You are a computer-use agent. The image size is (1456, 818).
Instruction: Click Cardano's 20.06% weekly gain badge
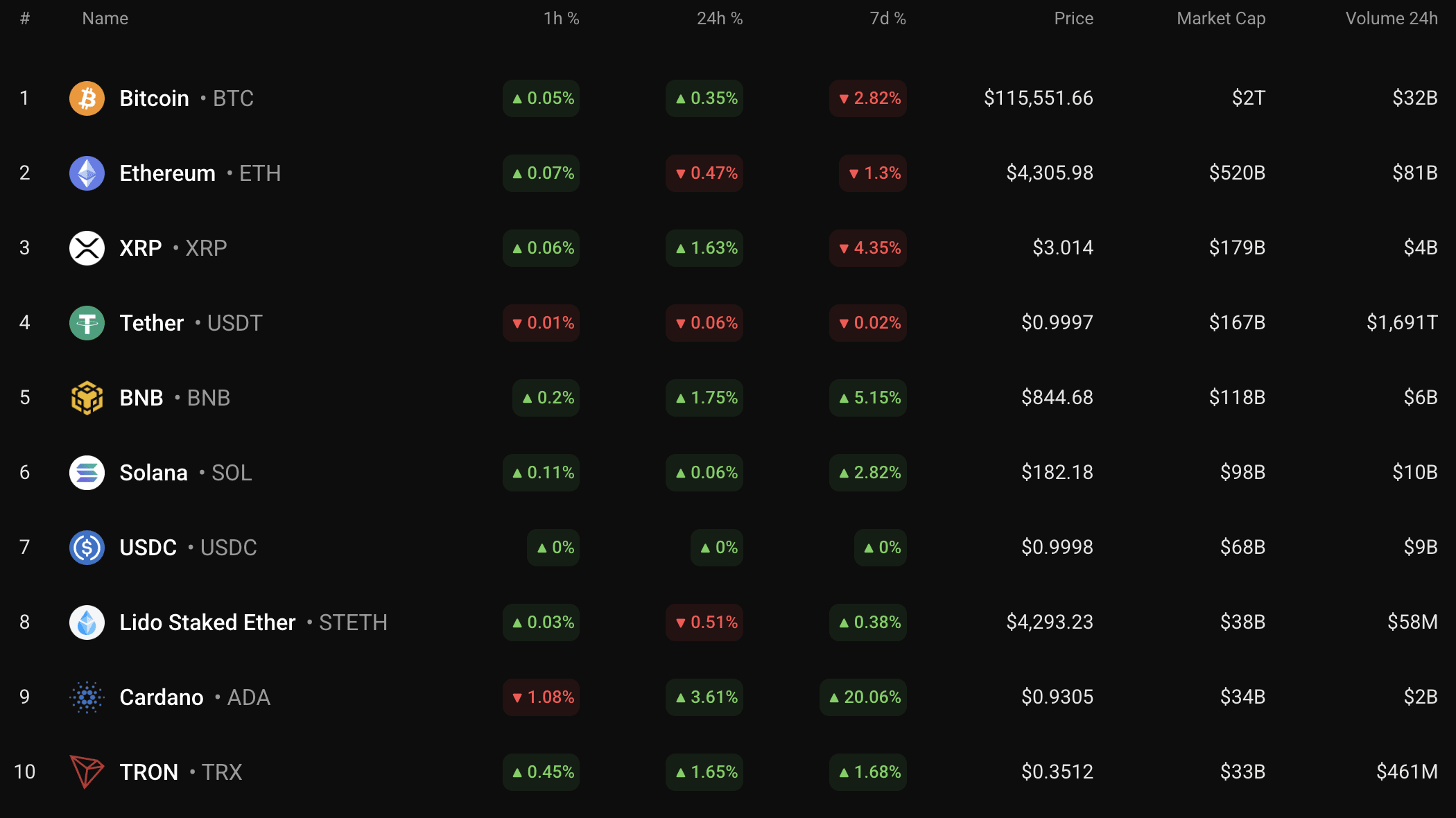(x=863, y=697)
